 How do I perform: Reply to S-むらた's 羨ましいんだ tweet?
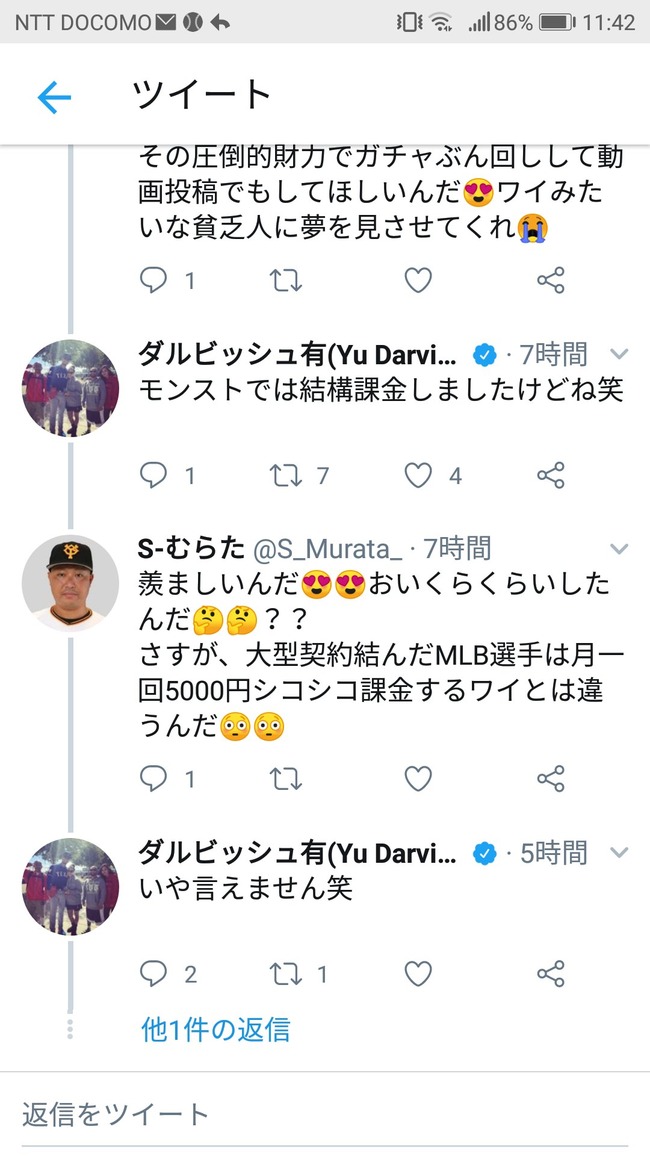point(153,779)
